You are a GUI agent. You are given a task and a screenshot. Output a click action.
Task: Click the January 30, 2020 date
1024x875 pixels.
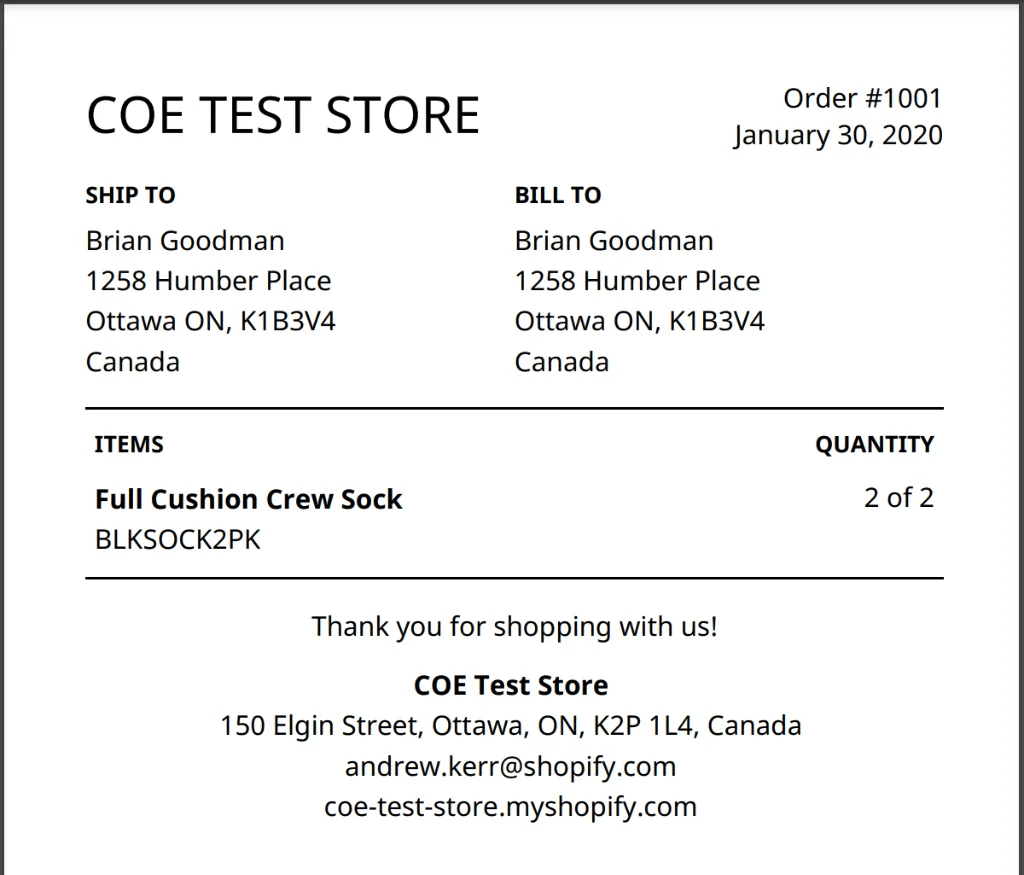837,135
